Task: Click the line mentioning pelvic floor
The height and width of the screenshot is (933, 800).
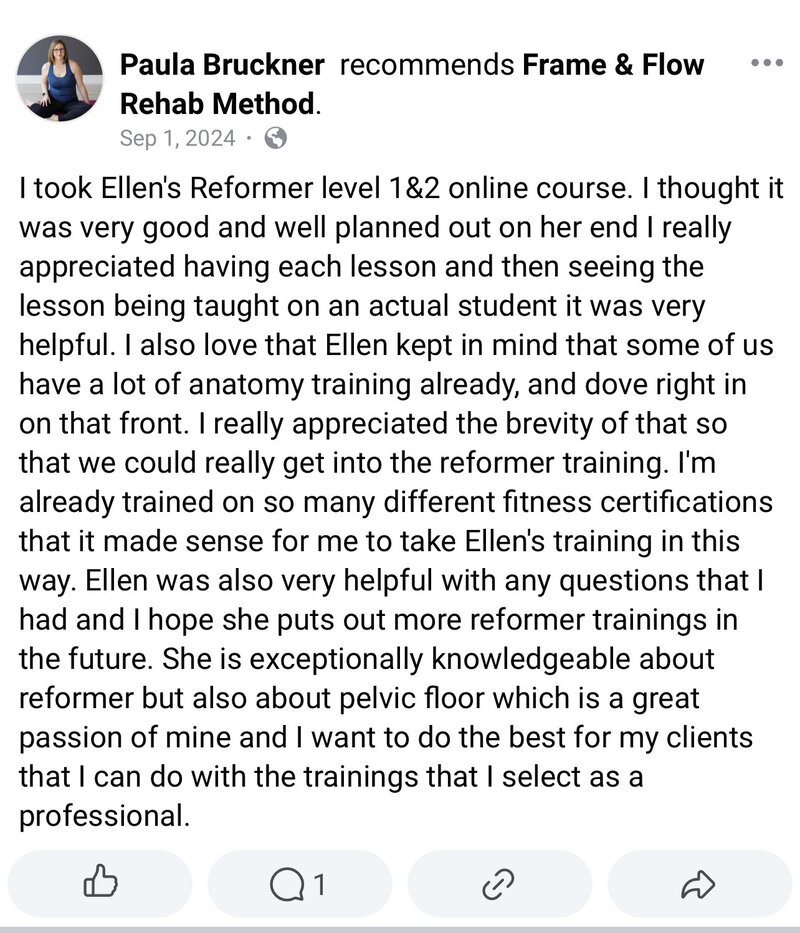Action: [x=359, y=698]
